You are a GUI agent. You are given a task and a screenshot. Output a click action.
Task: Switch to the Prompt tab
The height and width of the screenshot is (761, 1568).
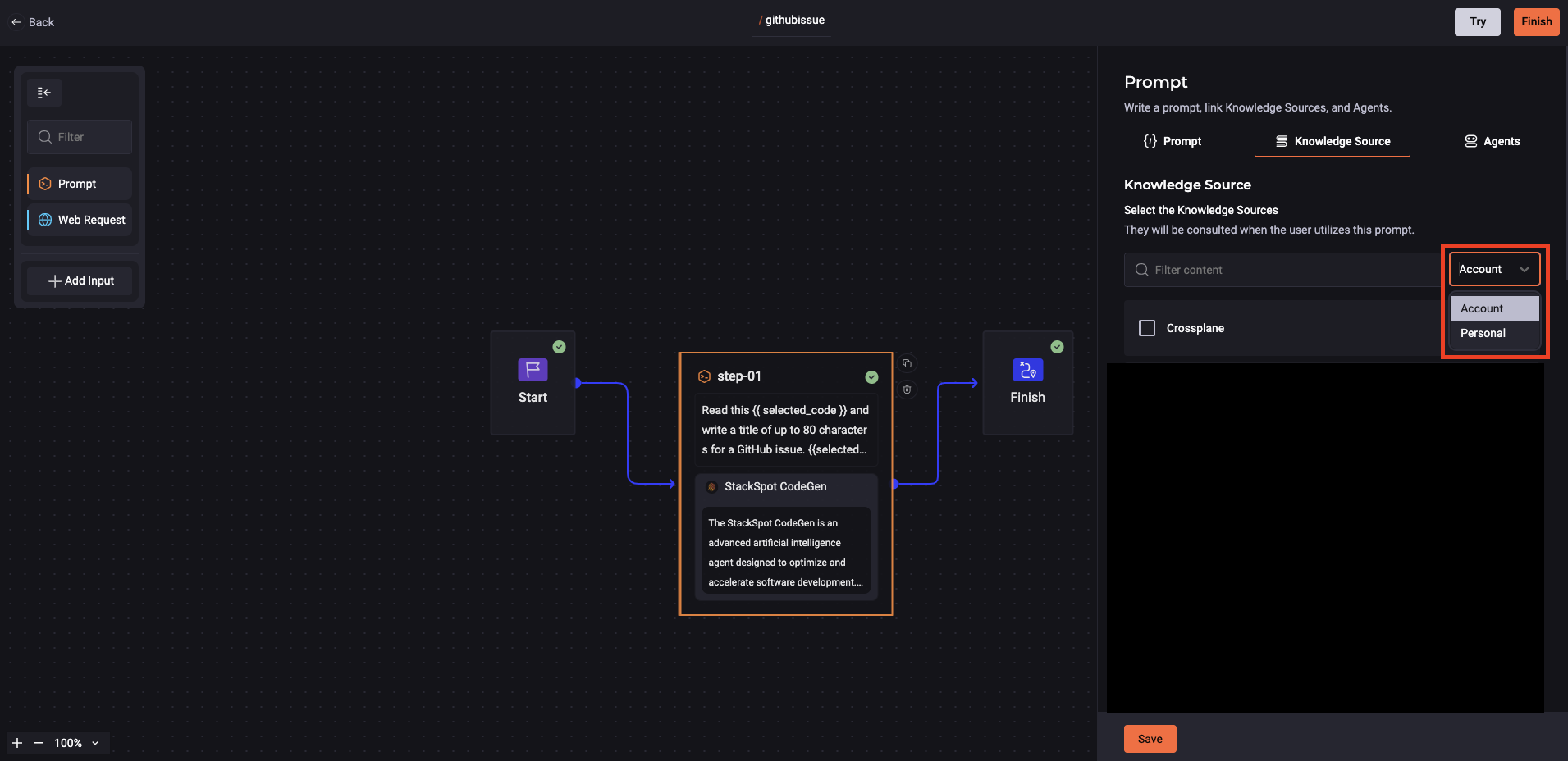1172,141
